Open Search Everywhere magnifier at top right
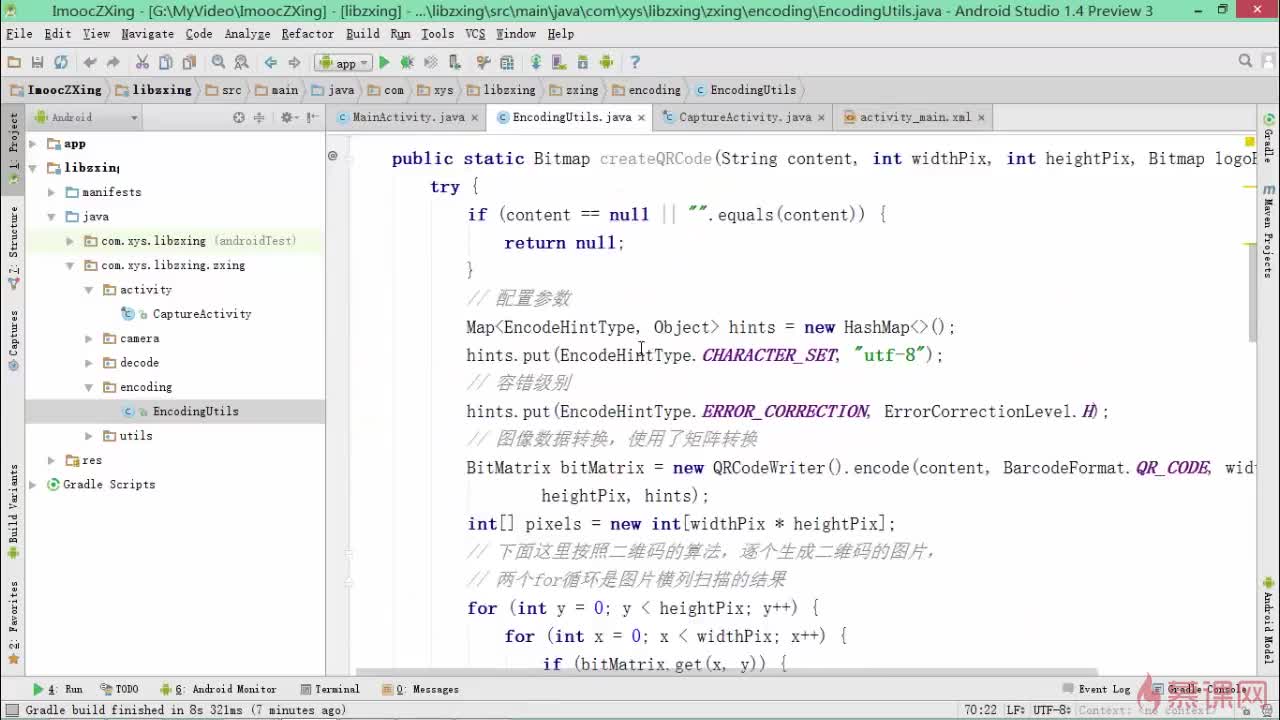The image size is (1280, 720). pyautogui.click(x=1245, y=62)
